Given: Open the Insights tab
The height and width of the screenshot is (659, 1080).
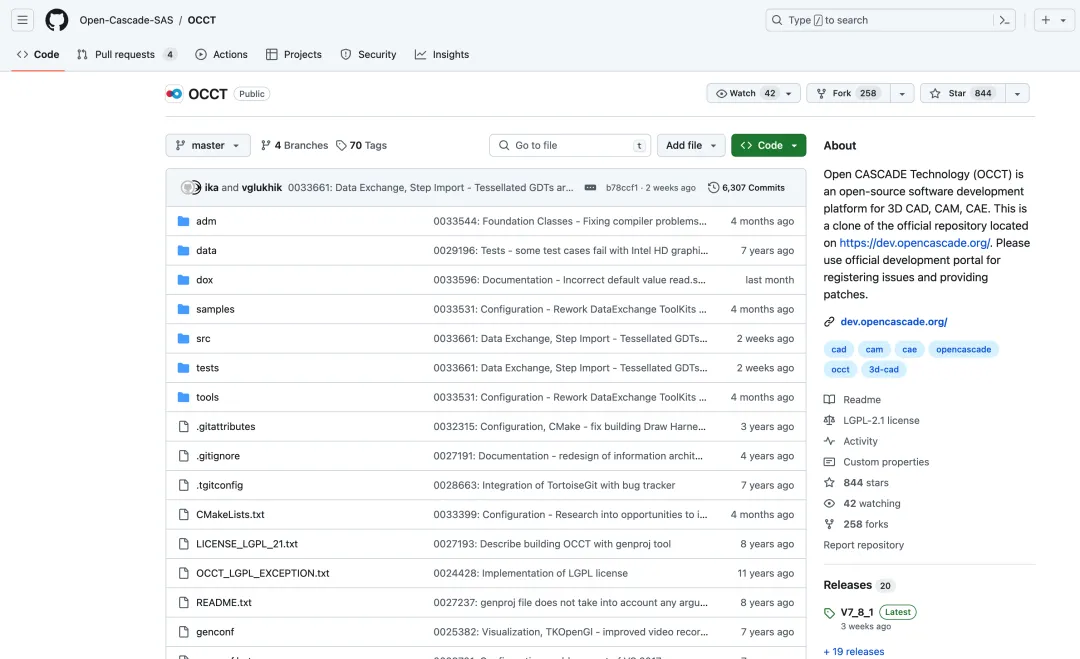Looking at the screenshot, I should [x=442, y=54].
